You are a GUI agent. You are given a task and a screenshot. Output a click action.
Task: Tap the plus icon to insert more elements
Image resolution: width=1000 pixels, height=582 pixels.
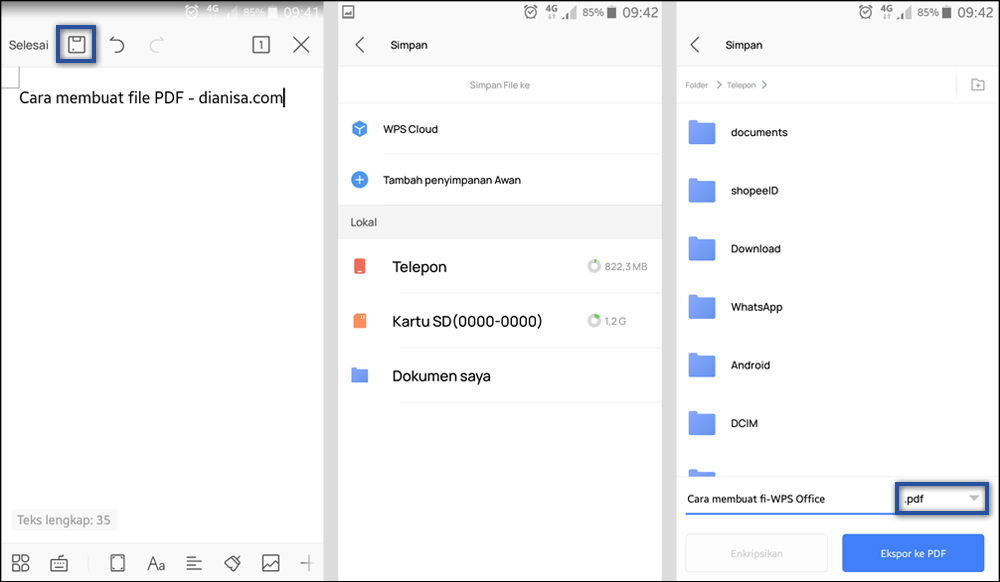tap(308, 563)
